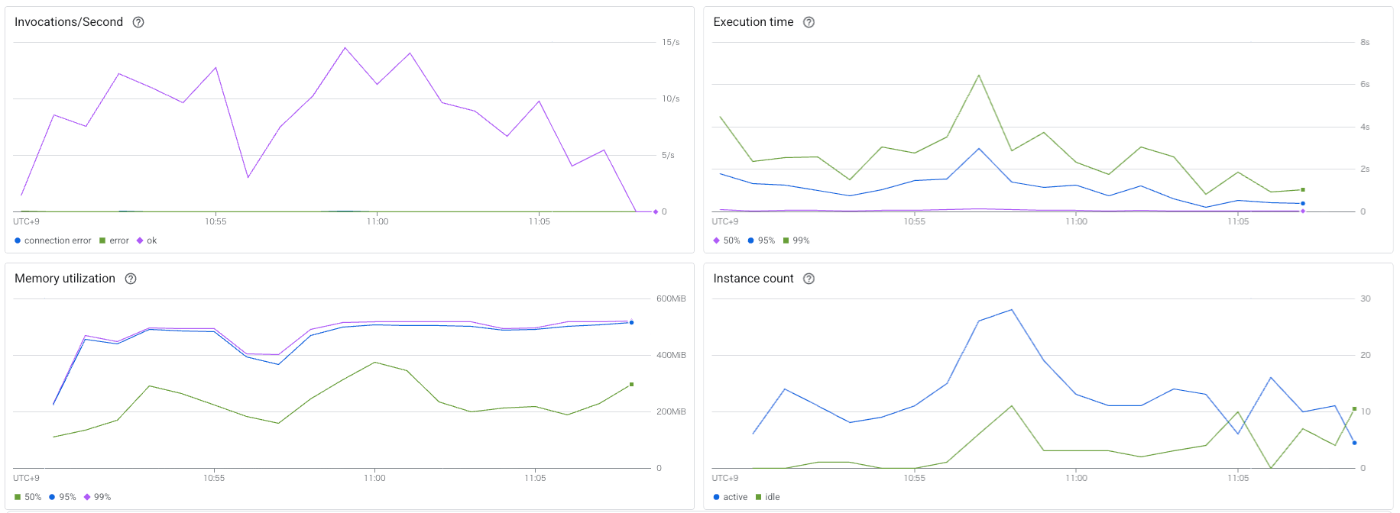Toggle the 95% legend in Execution time
Viewport: 1400px width, 513px height.
[x=761, y=240]
